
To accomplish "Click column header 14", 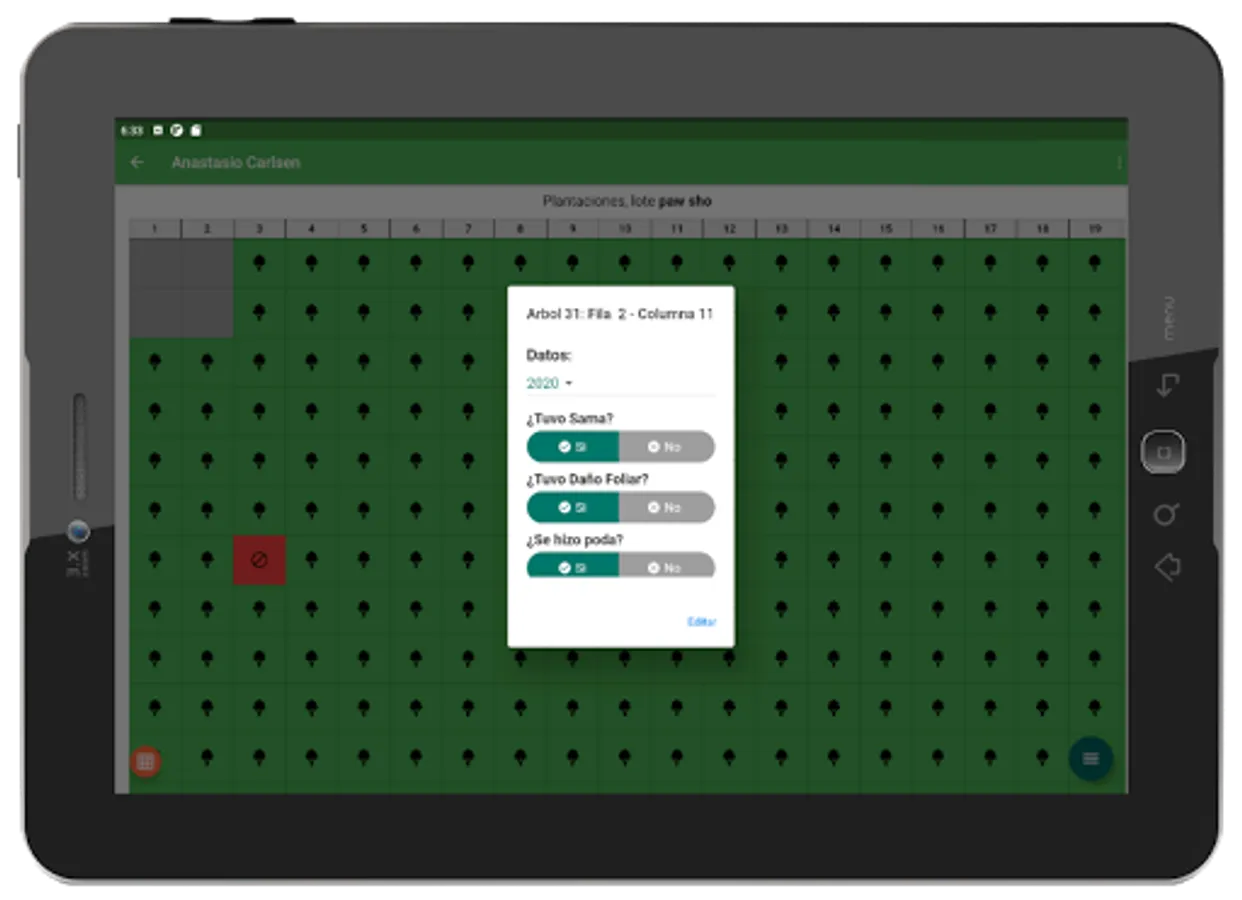I will click(834, 229).
